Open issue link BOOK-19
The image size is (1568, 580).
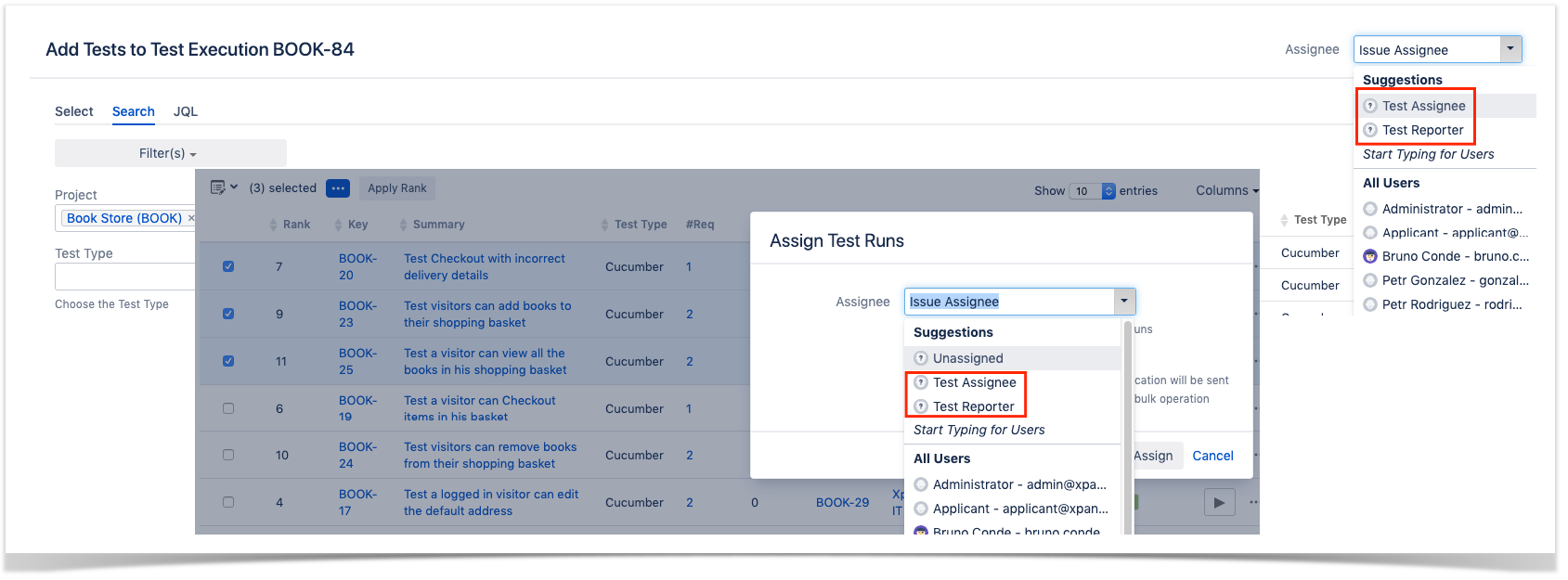(357, 408)
